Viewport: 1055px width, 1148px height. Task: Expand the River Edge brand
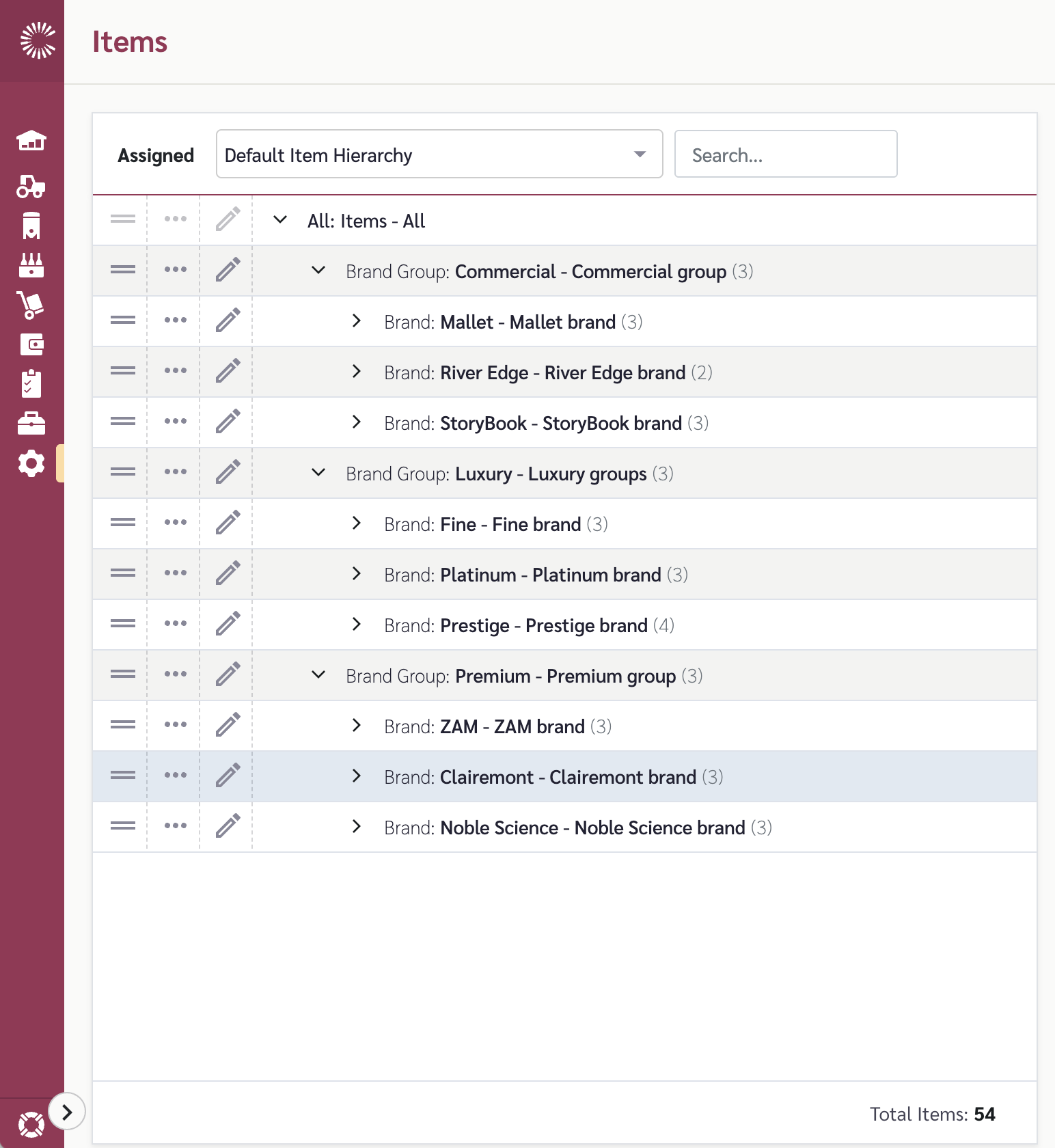[x=356, y=371]
